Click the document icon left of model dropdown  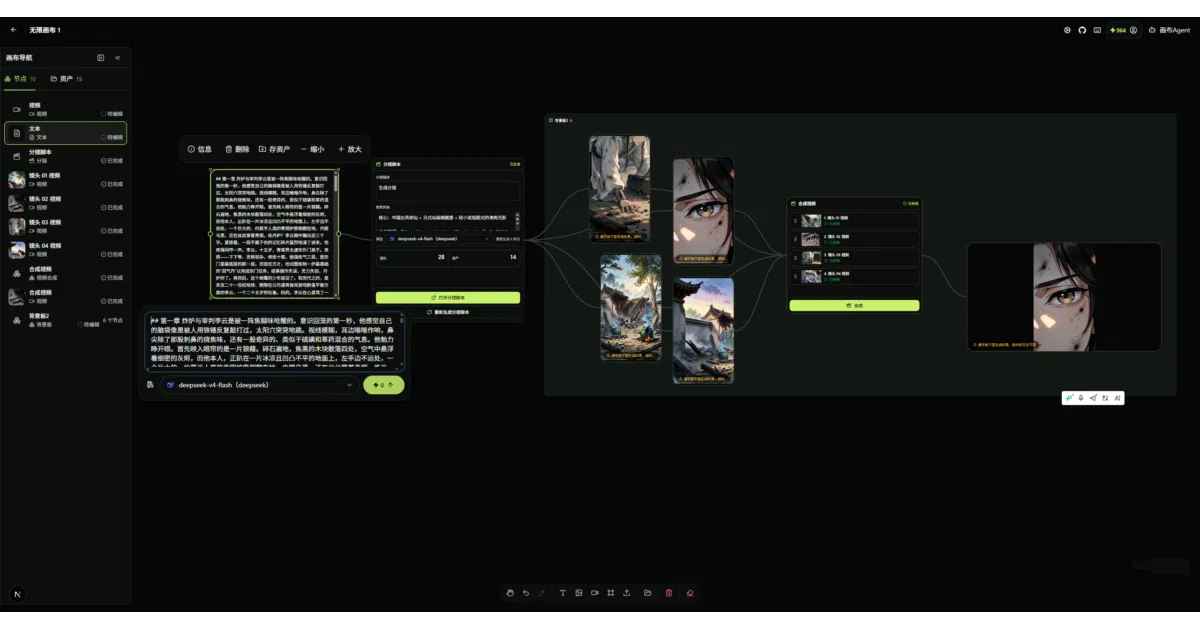[150, 384]
